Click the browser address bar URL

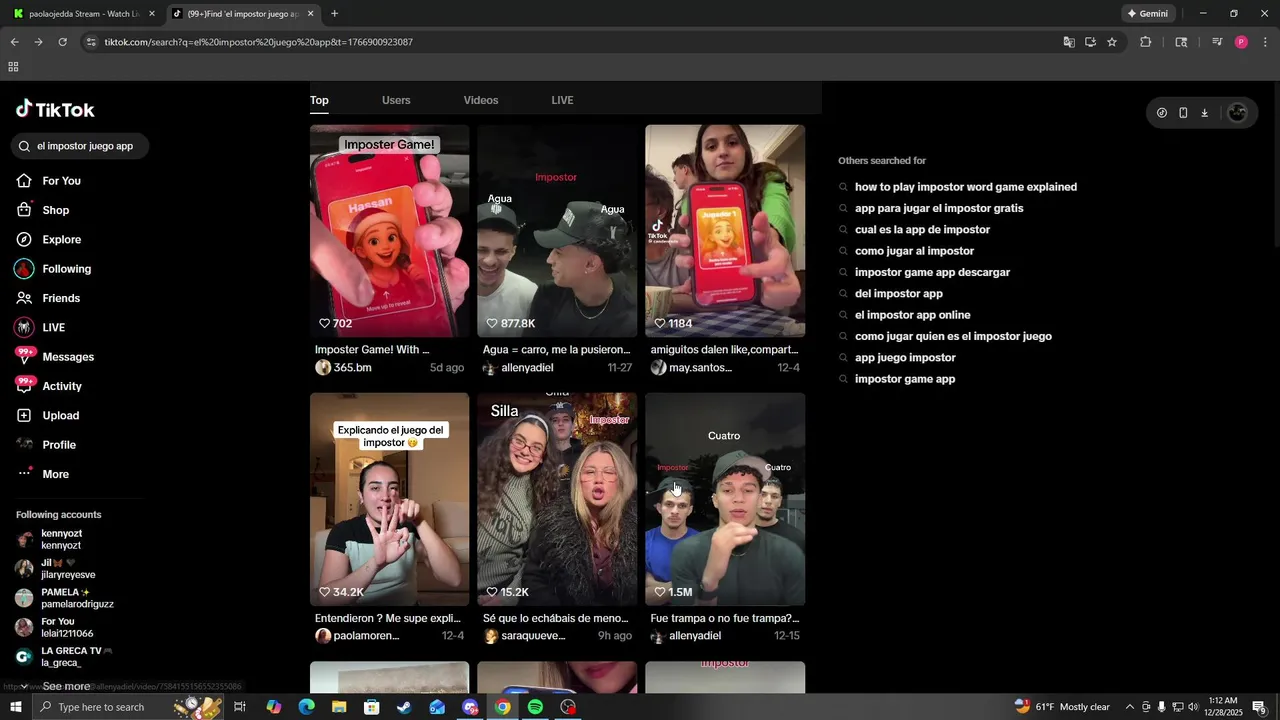(258, 42)
